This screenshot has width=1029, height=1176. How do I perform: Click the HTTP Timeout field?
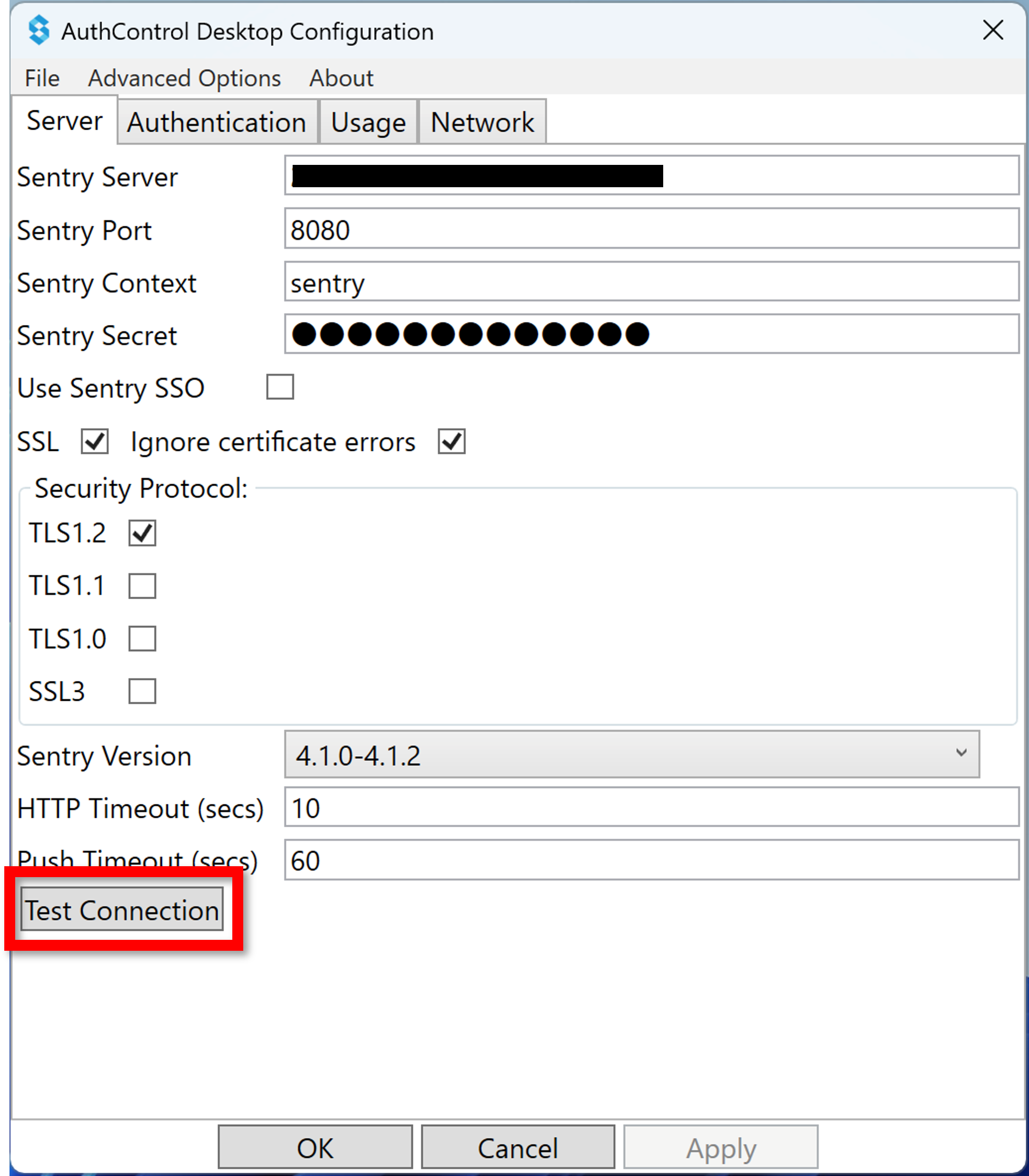click(652, 807)
